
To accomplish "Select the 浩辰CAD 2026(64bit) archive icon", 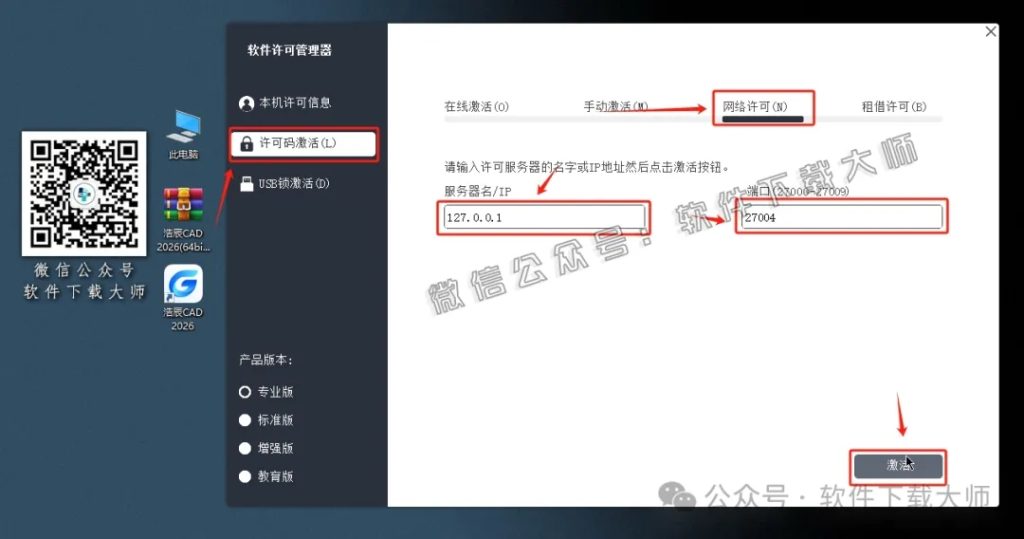I will point(183,220).
